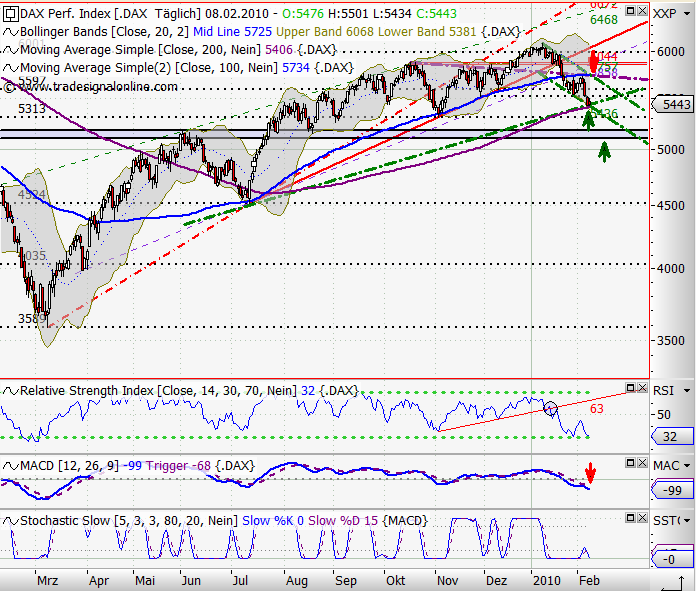Image resolution: width=696 pixels, height=591 pixels.
Task: Click the Stochastic Slow [5, 3, 3, 80, 20, Nein] label
Action: [129, 521]
